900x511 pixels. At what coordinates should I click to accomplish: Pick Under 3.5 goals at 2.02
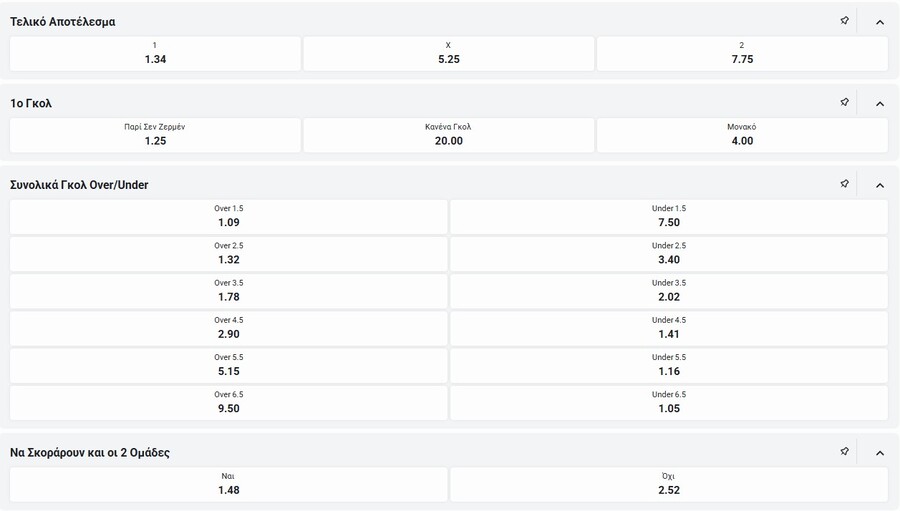click(x=669, y=290)
